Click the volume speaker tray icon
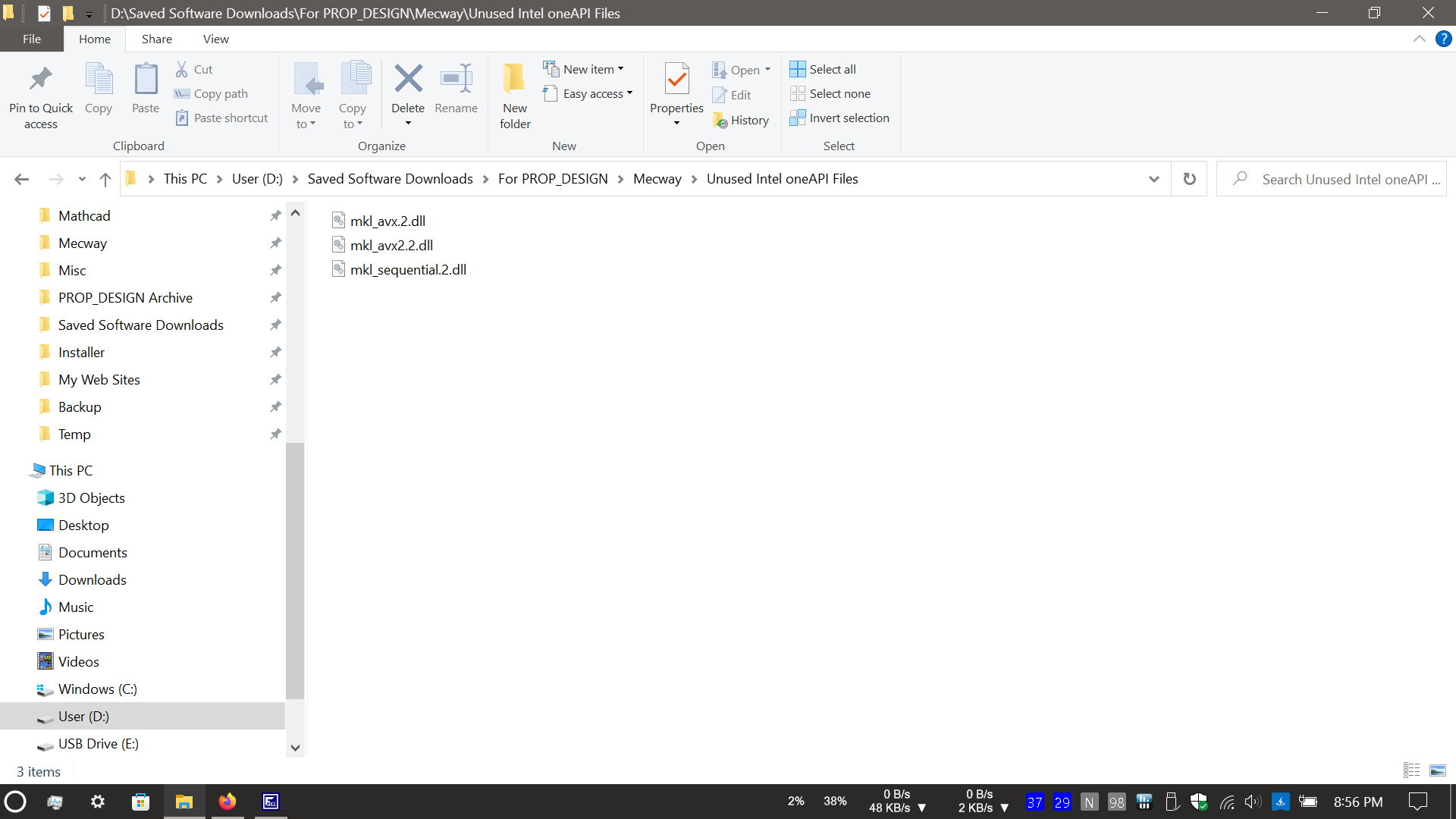Image resolution: width=1456 pixels, height=819 pixels. click(x=1253, y=802)
